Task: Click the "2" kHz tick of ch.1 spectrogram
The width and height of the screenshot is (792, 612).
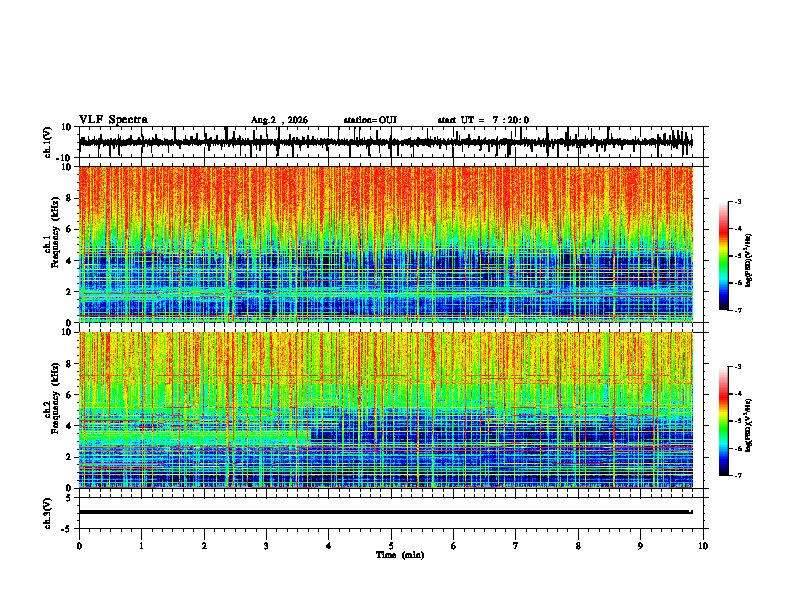Action: 69,292
